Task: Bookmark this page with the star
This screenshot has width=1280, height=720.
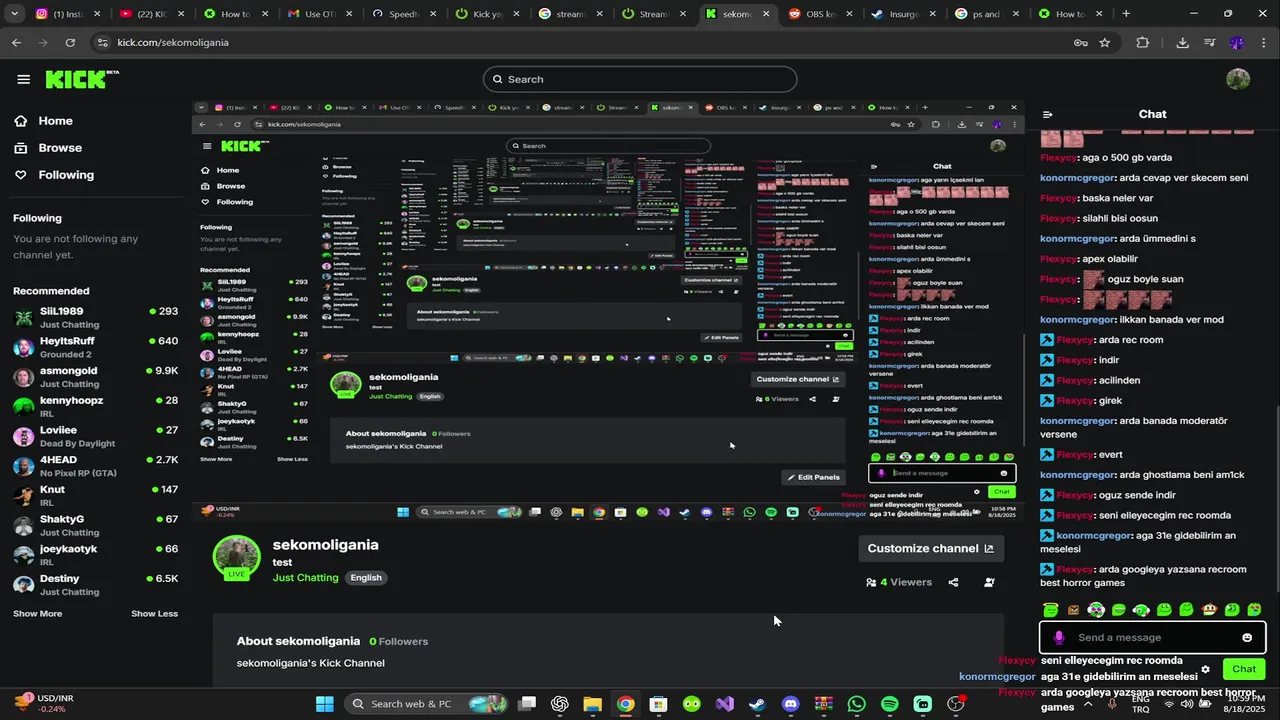Action: tap(1105, 43)
